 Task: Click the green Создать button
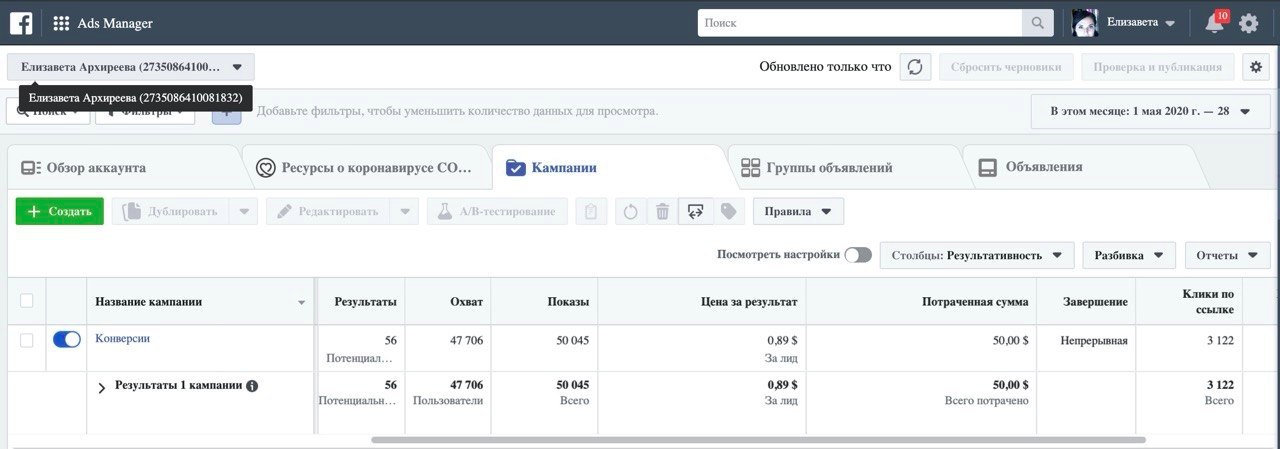pos(60,211)
